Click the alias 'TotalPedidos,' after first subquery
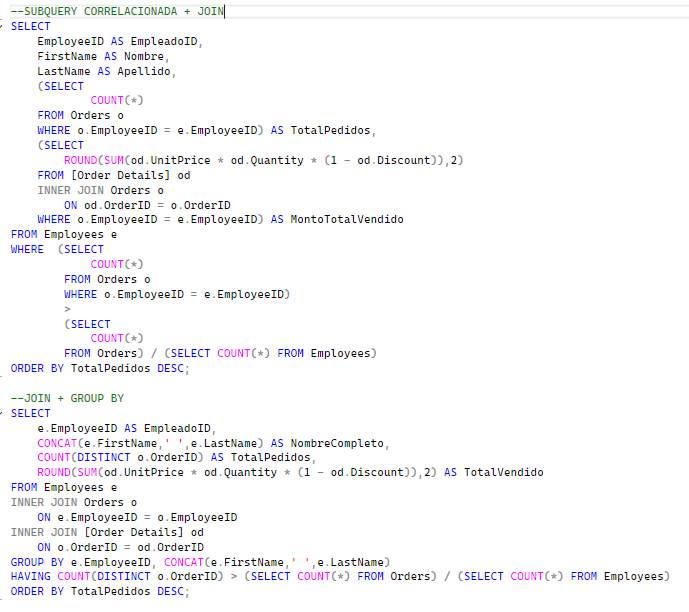 click(333, 130)
